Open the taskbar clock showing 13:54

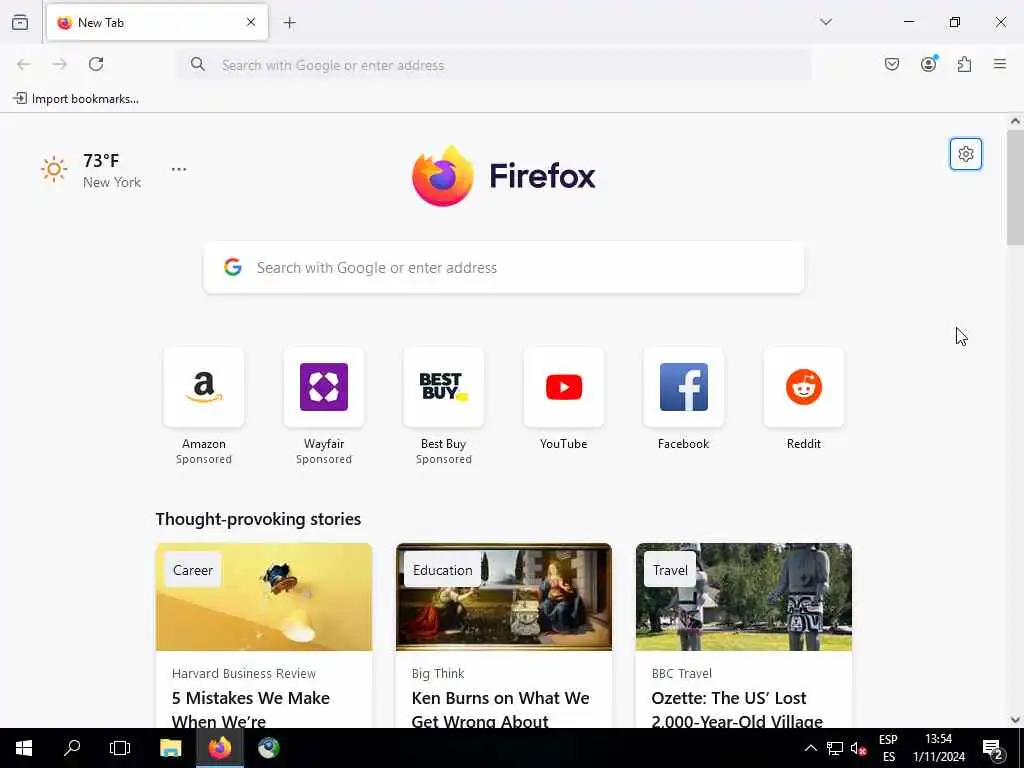coord(938,748)
